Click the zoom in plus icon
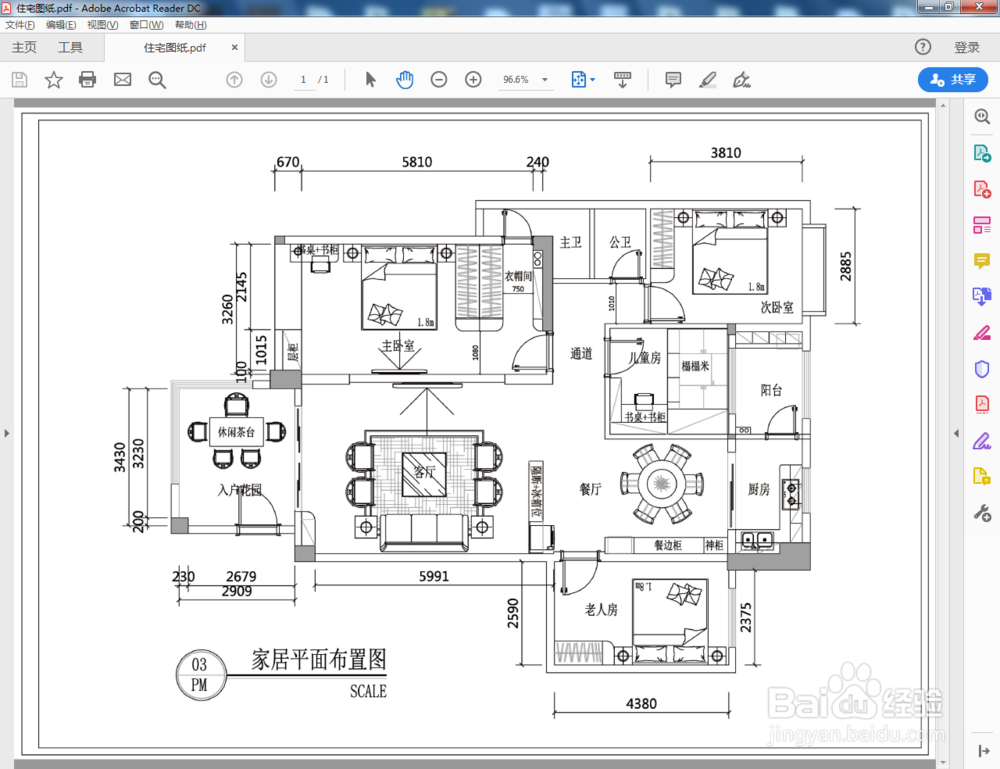This screenshot has height=769, width=1000. (473, 80)
